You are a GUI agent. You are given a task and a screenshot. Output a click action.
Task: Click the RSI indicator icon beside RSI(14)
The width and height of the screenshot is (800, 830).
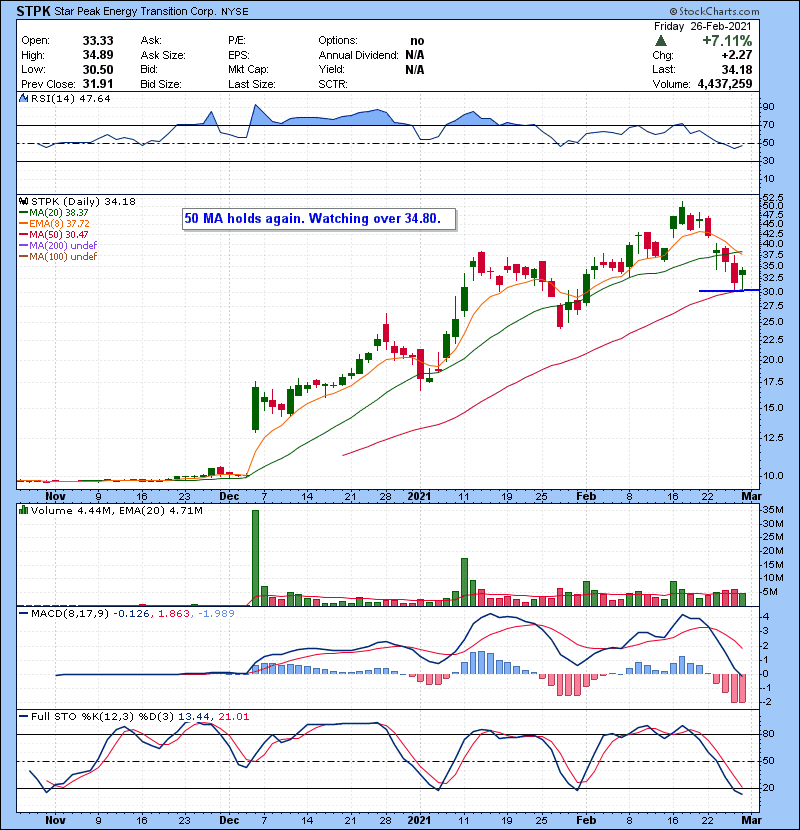pos(24,98)
